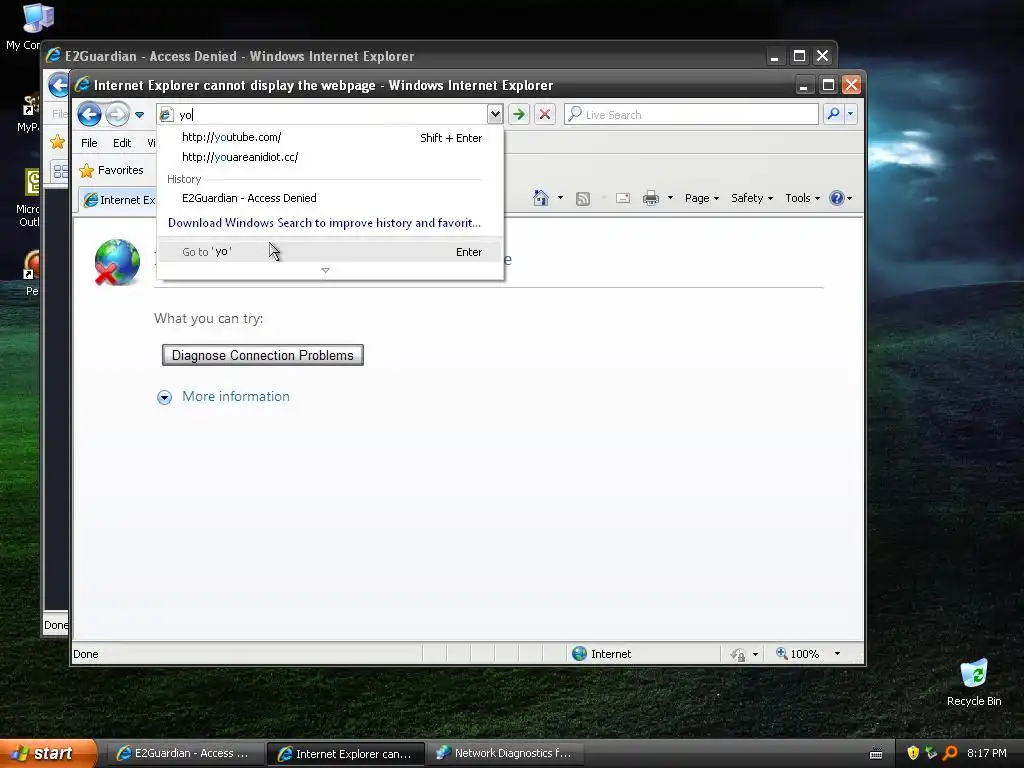Open search provider dropdown arrow
Screen dimensions: 1024x768
click(x=850, y=114)
